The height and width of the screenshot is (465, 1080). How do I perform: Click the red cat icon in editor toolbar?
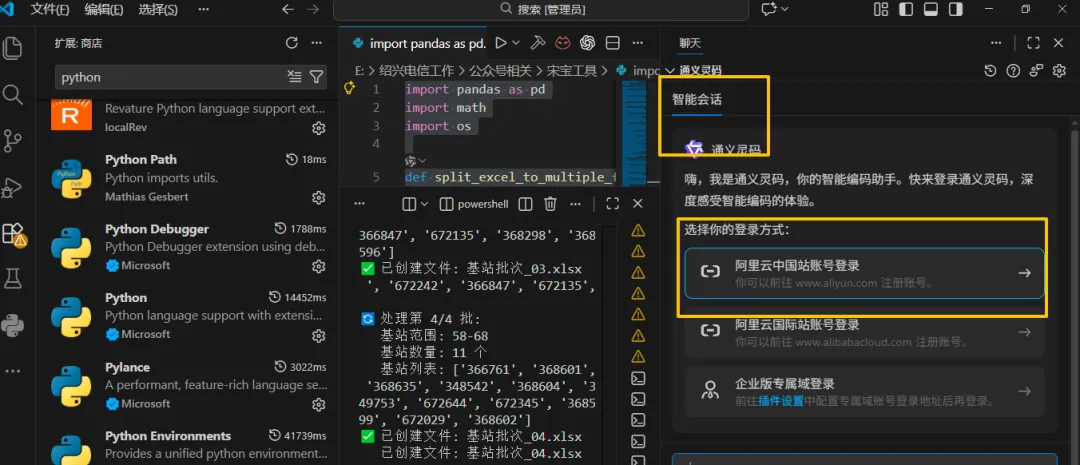click(563, 43)
